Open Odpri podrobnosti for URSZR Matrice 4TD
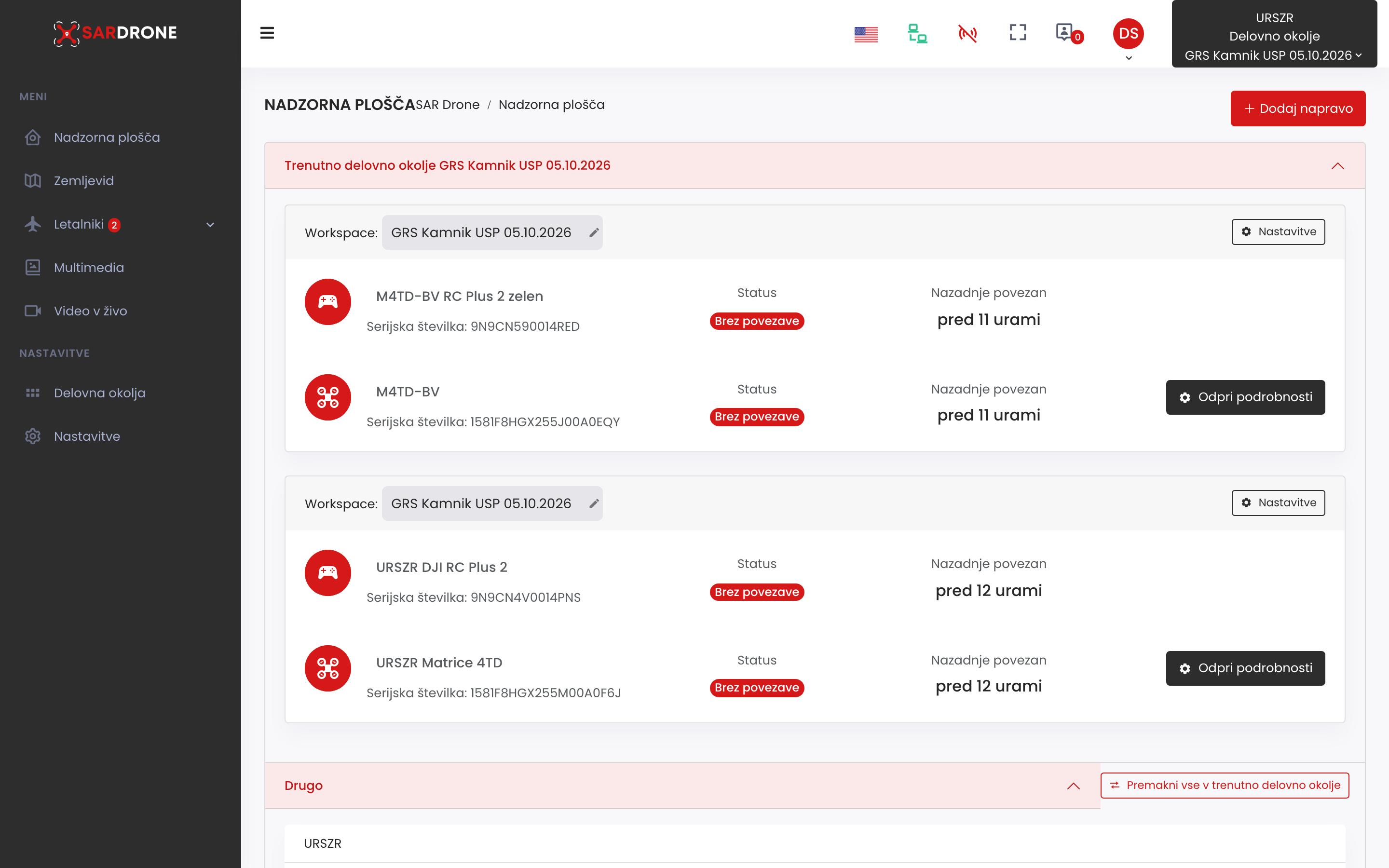The height and width of the screenshot is (868, 1389). coord(1245,668)
